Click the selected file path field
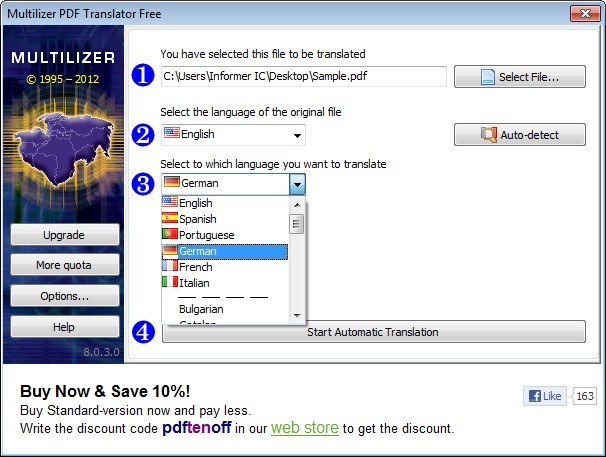 [304, 76]
